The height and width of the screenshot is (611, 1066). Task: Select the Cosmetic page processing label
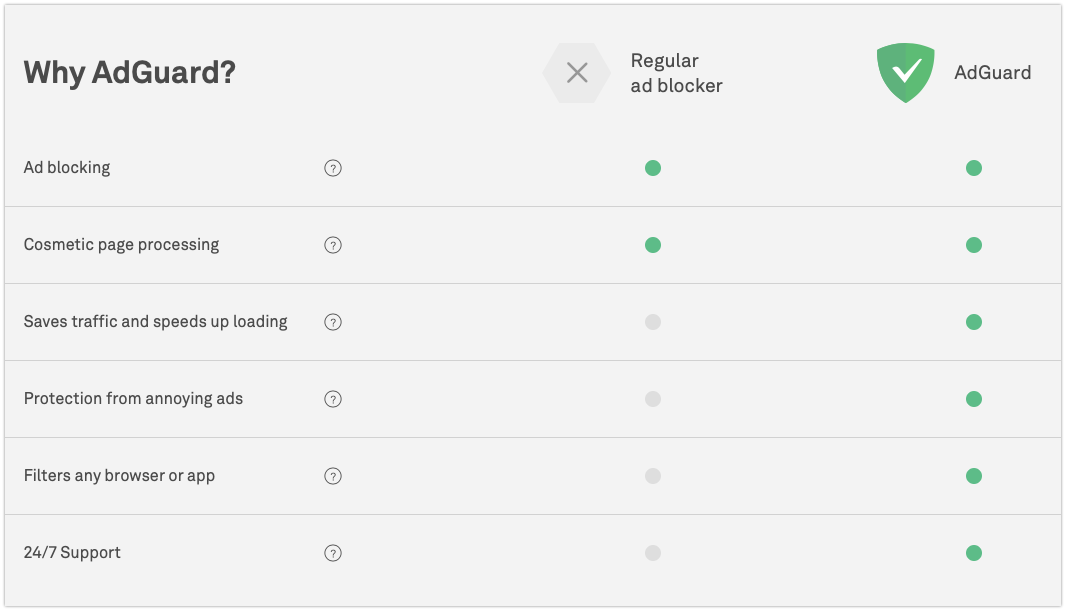click(121, 245)
